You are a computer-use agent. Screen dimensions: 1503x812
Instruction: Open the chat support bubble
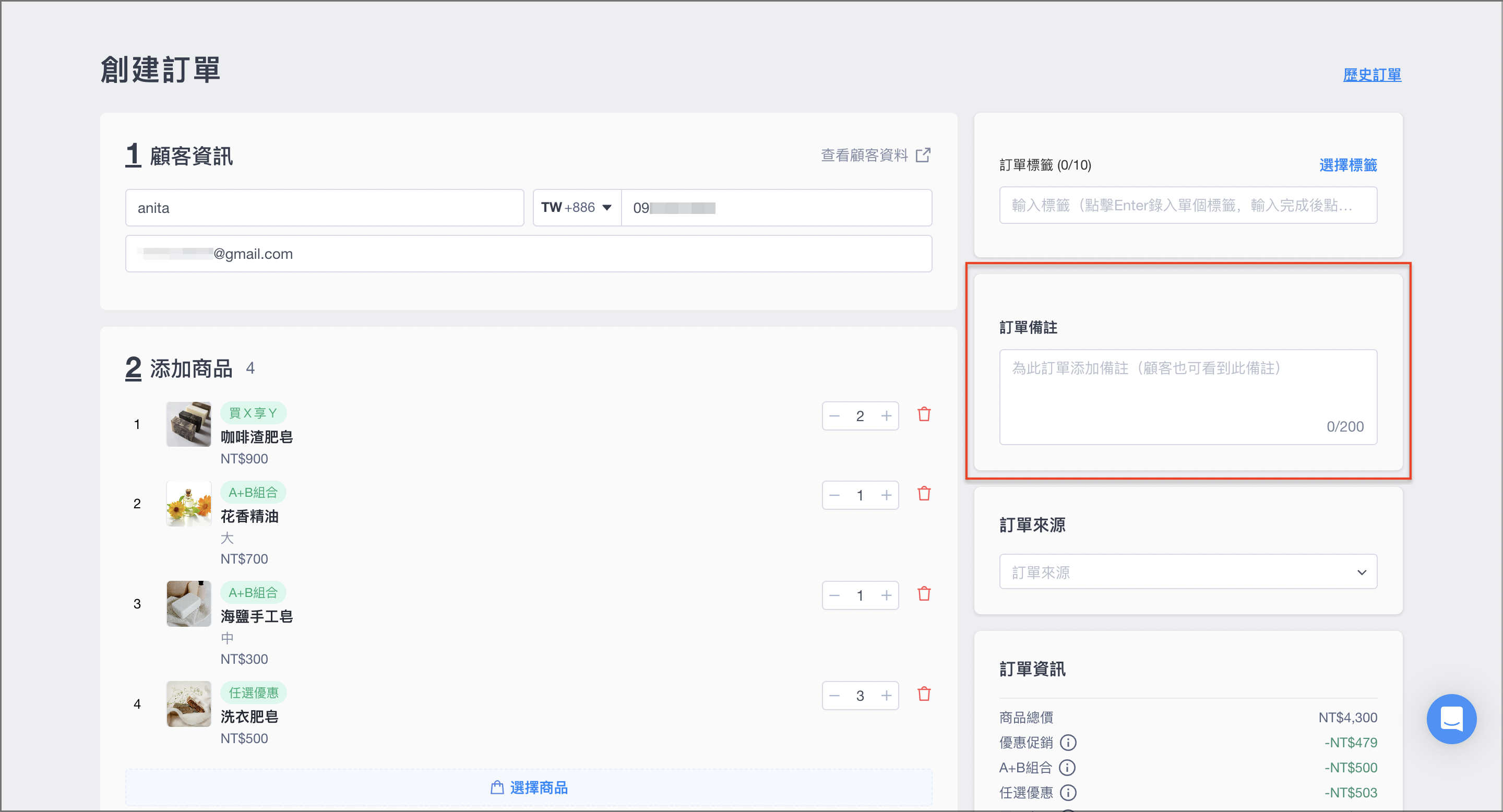pos(1451,719)
